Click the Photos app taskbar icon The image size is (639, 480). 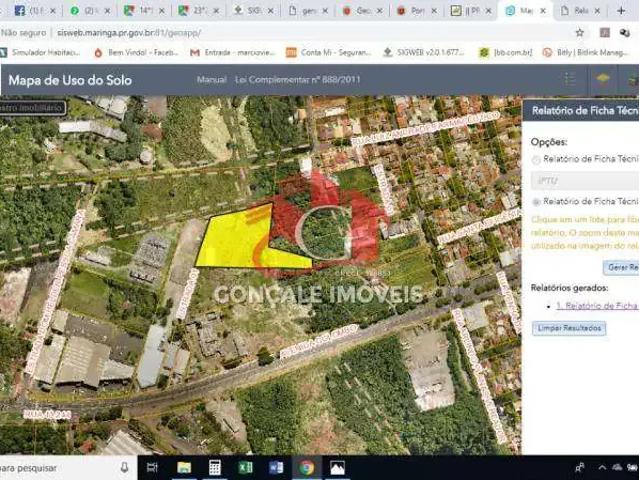click(337, 467)
